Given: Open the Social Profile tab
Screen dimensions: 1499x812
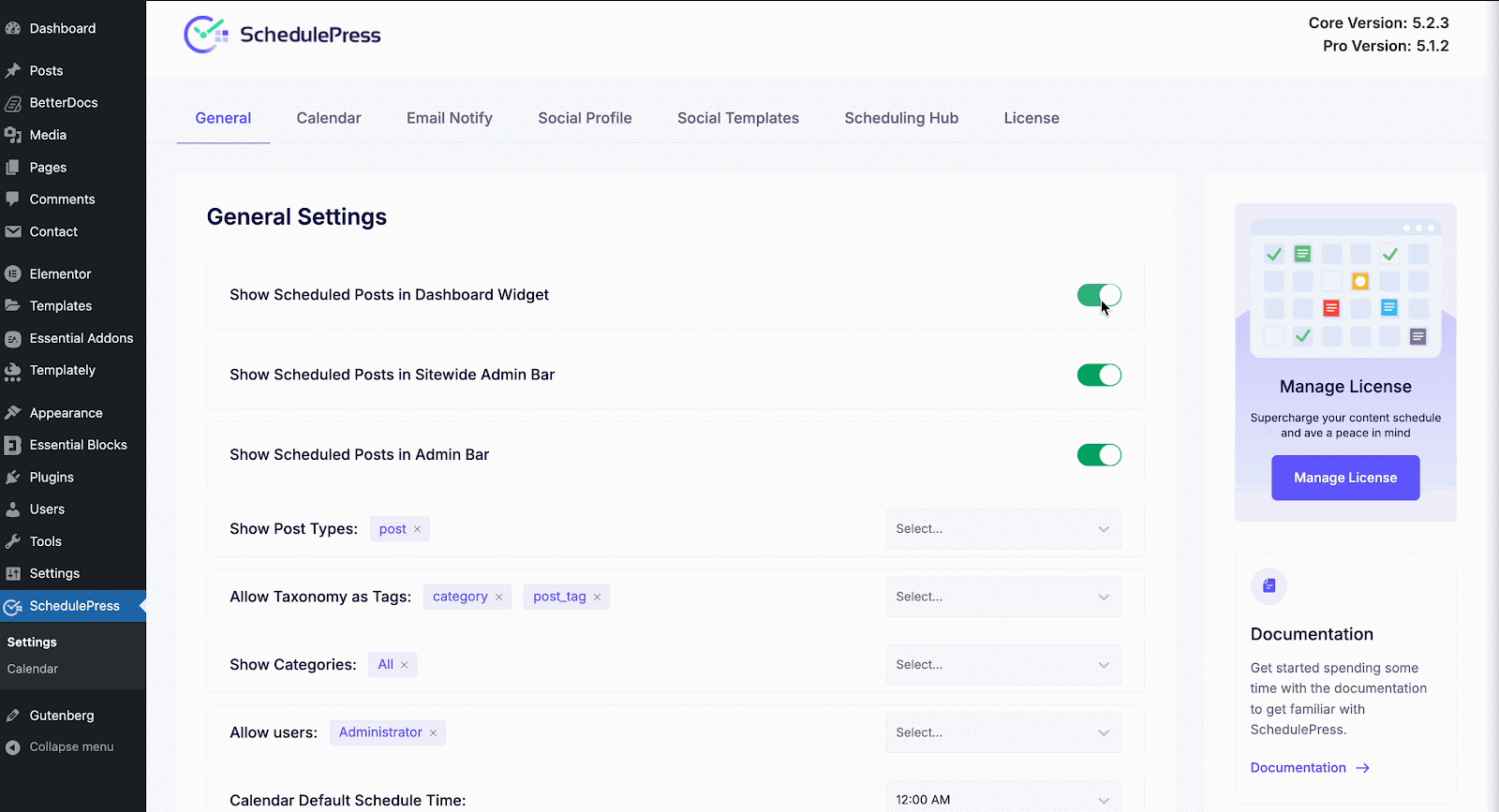Looking at the screenshot, I should click(585, 118).
